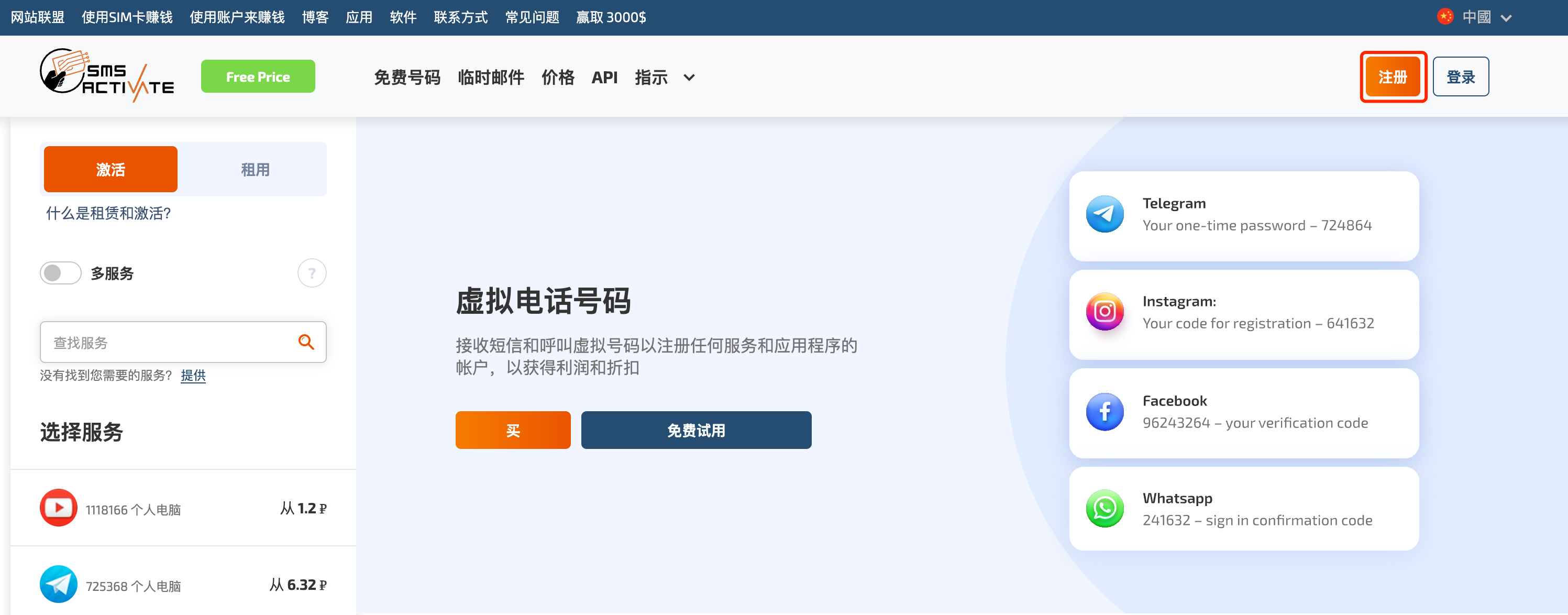This screenshot has width=1568, height=615.
Task: Select the 725368 个人电脑 service row
Action: coord(183,585)
